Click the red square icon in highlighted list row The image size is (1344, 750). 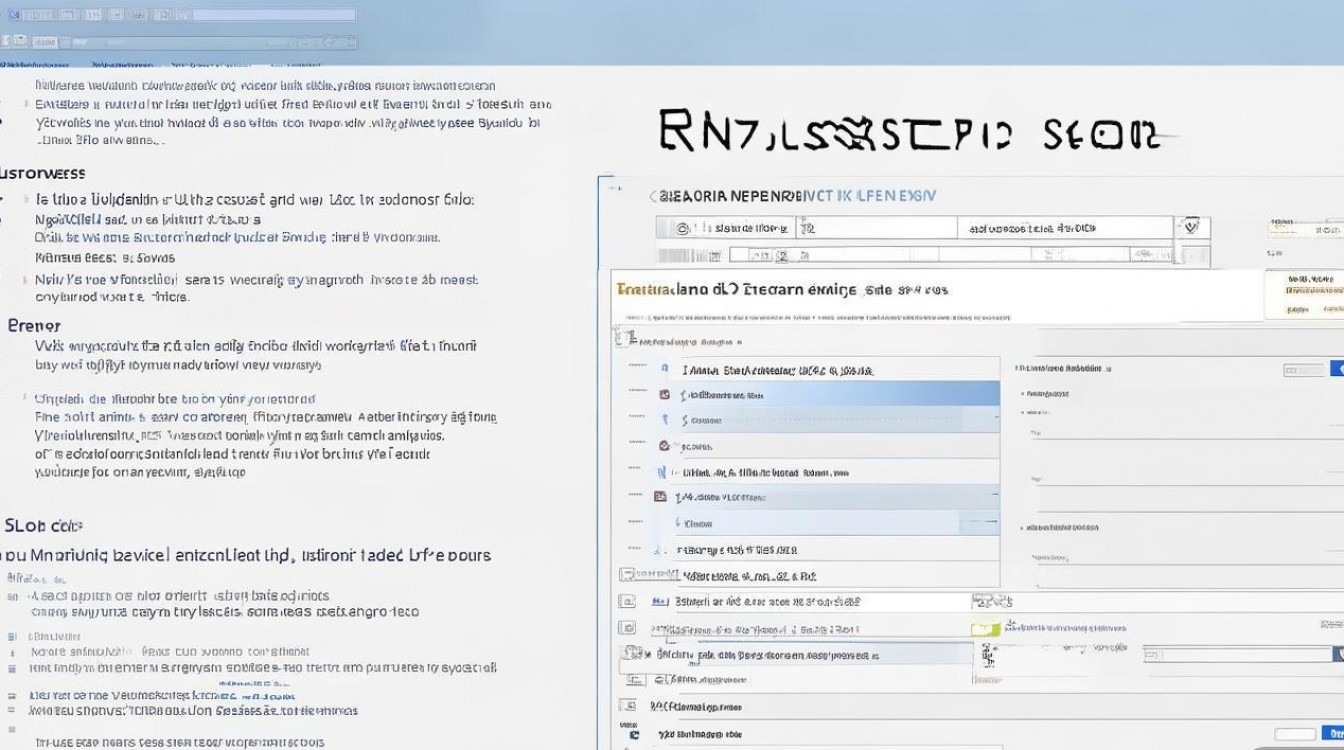[x=664, y=394]
